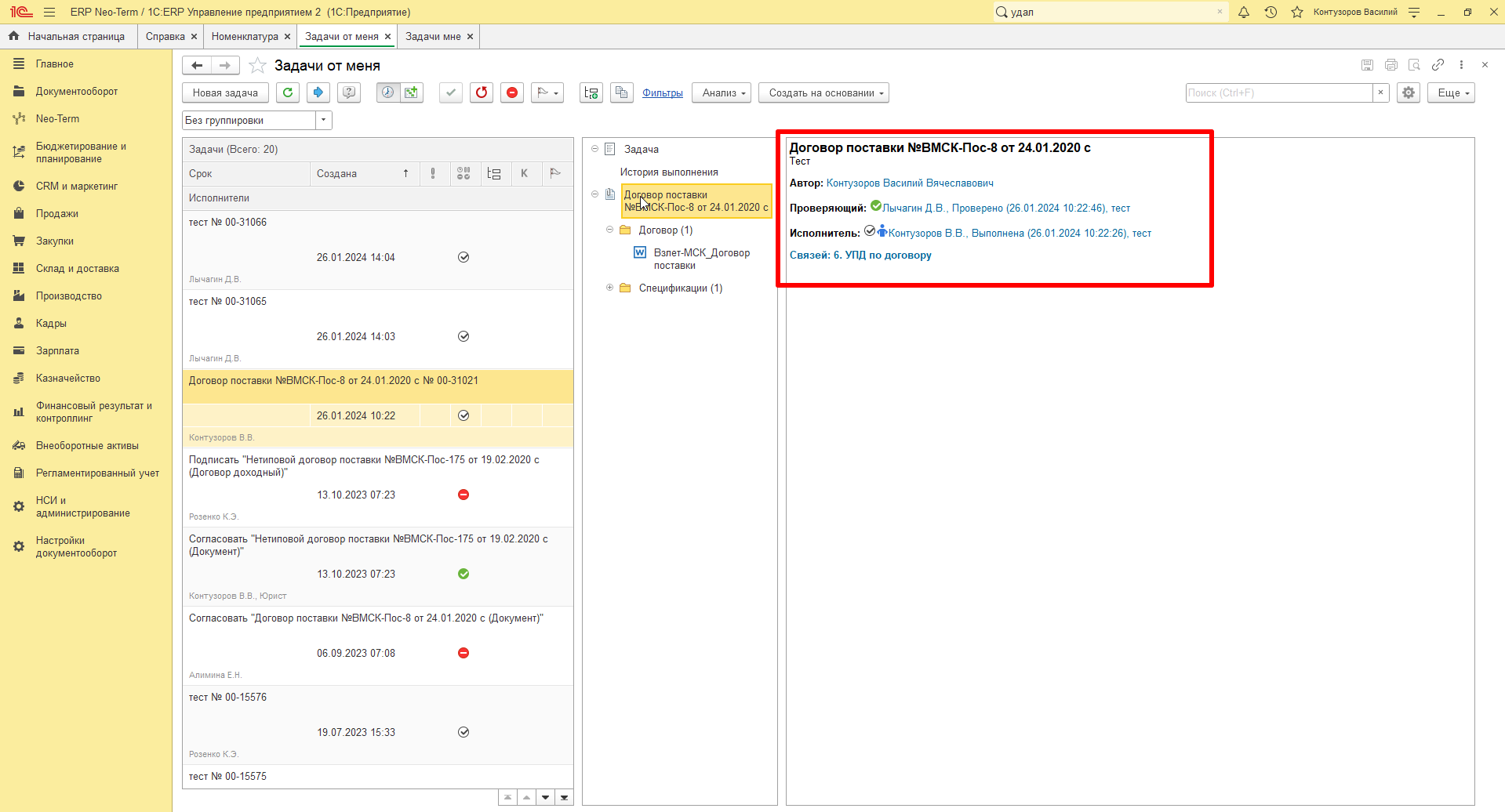1505x812 pixels.
Task: Click the red stop task icon
Action: pyautogui.click(x=512, y=92)
